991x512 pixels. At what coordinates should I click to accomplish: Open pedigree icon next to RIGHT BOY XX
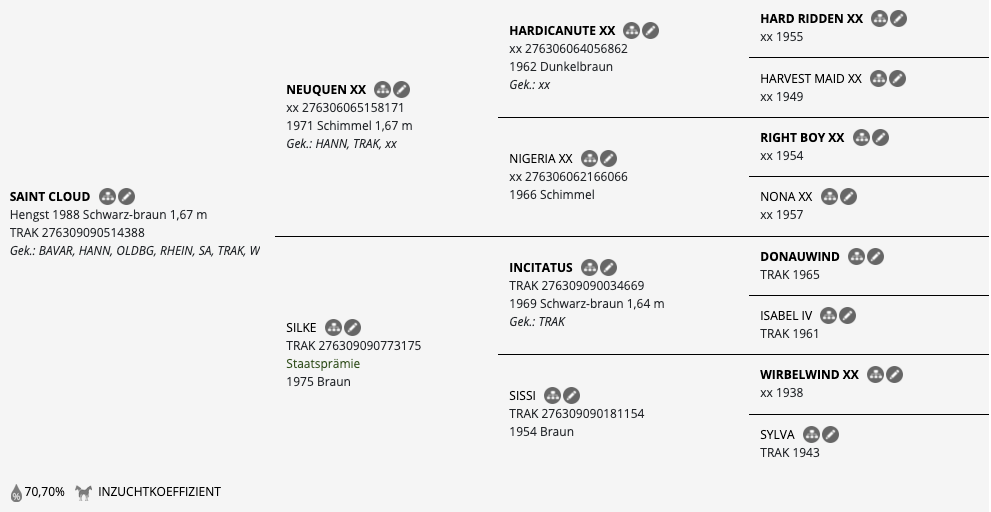[860, 138]
